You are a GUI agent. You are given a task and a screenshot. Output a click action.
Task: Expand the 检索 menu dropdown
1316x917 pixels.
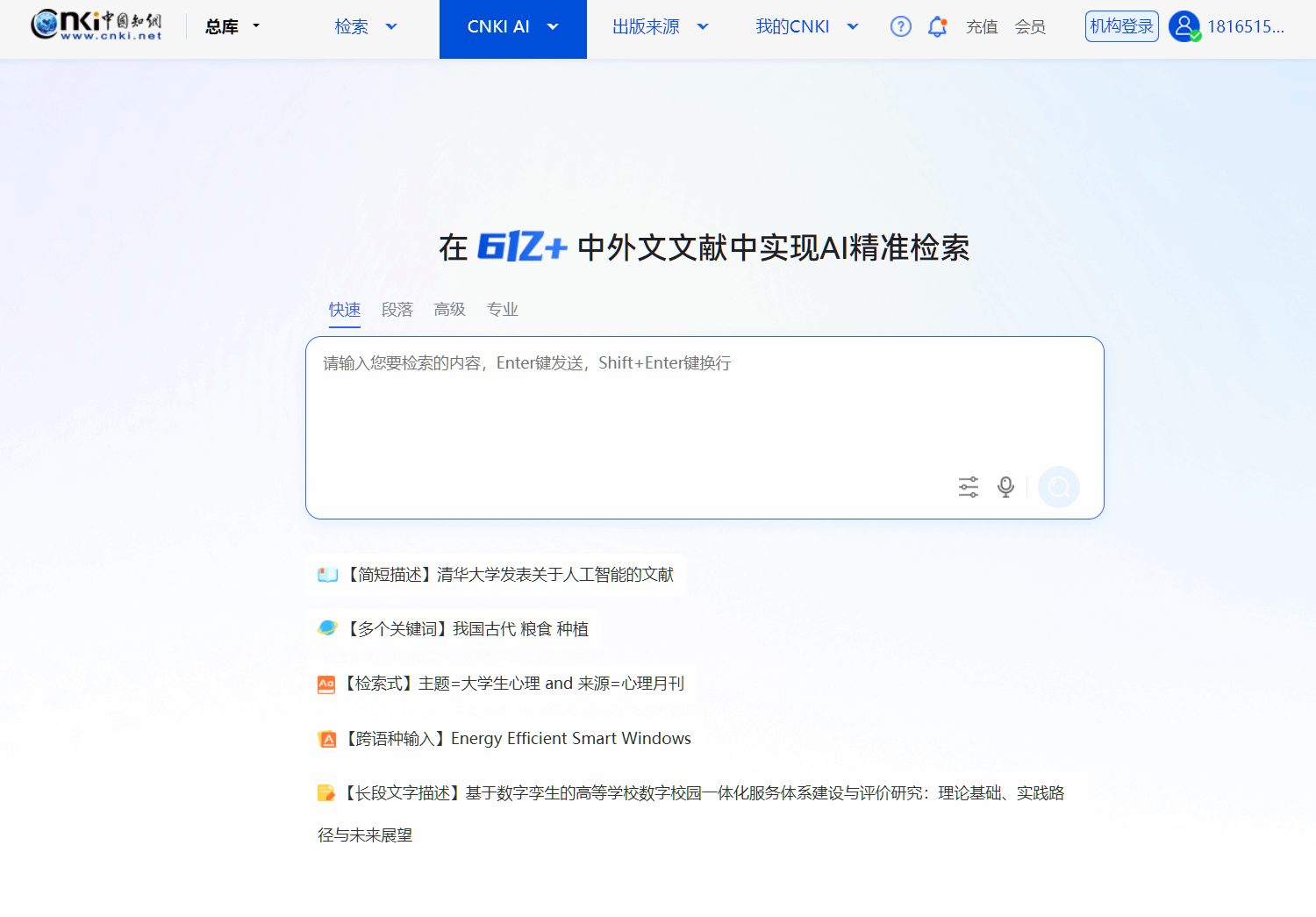(366, 26)
